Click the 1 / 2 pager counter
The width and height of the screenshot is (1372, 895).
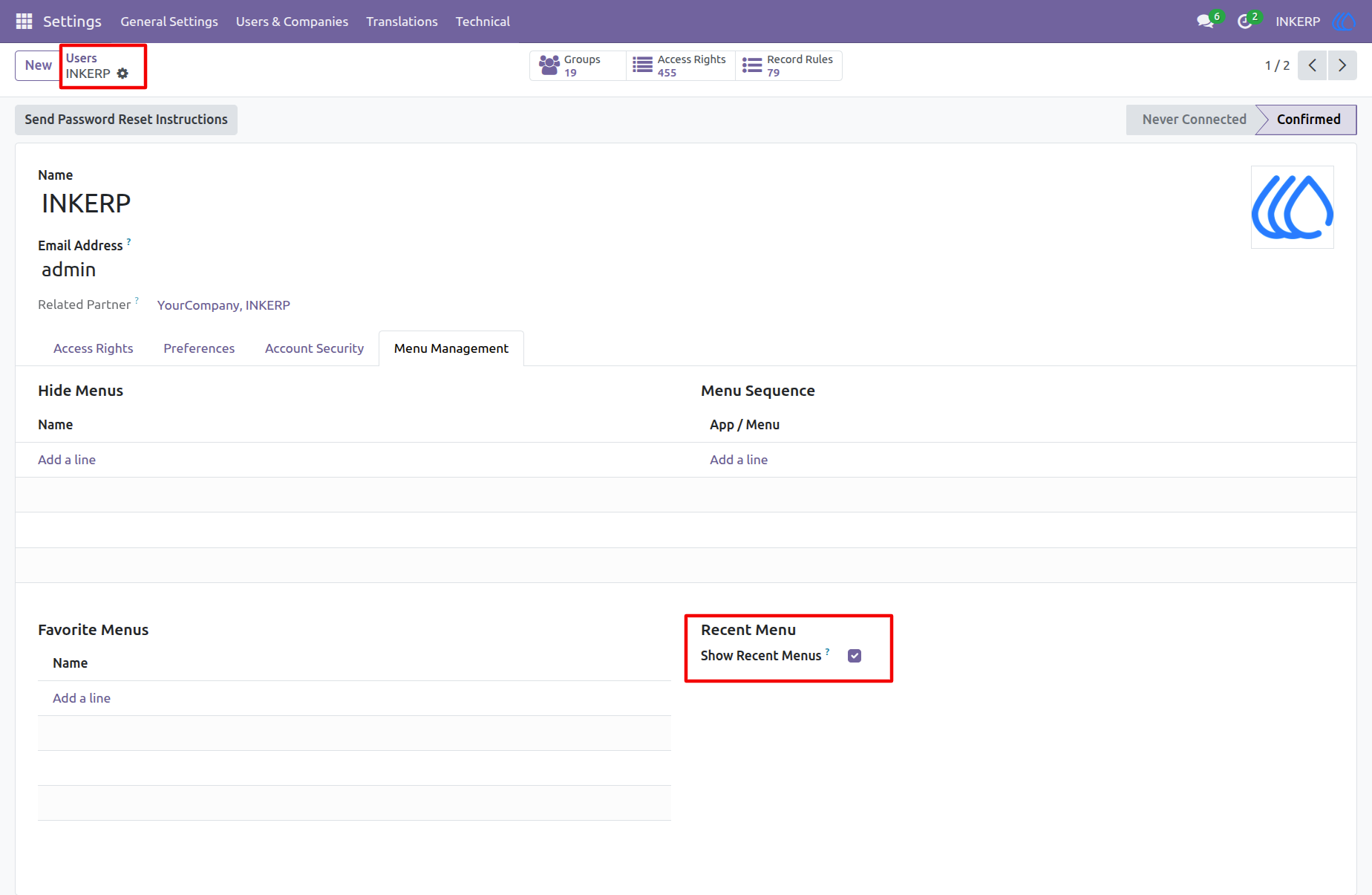[1277, 65]
